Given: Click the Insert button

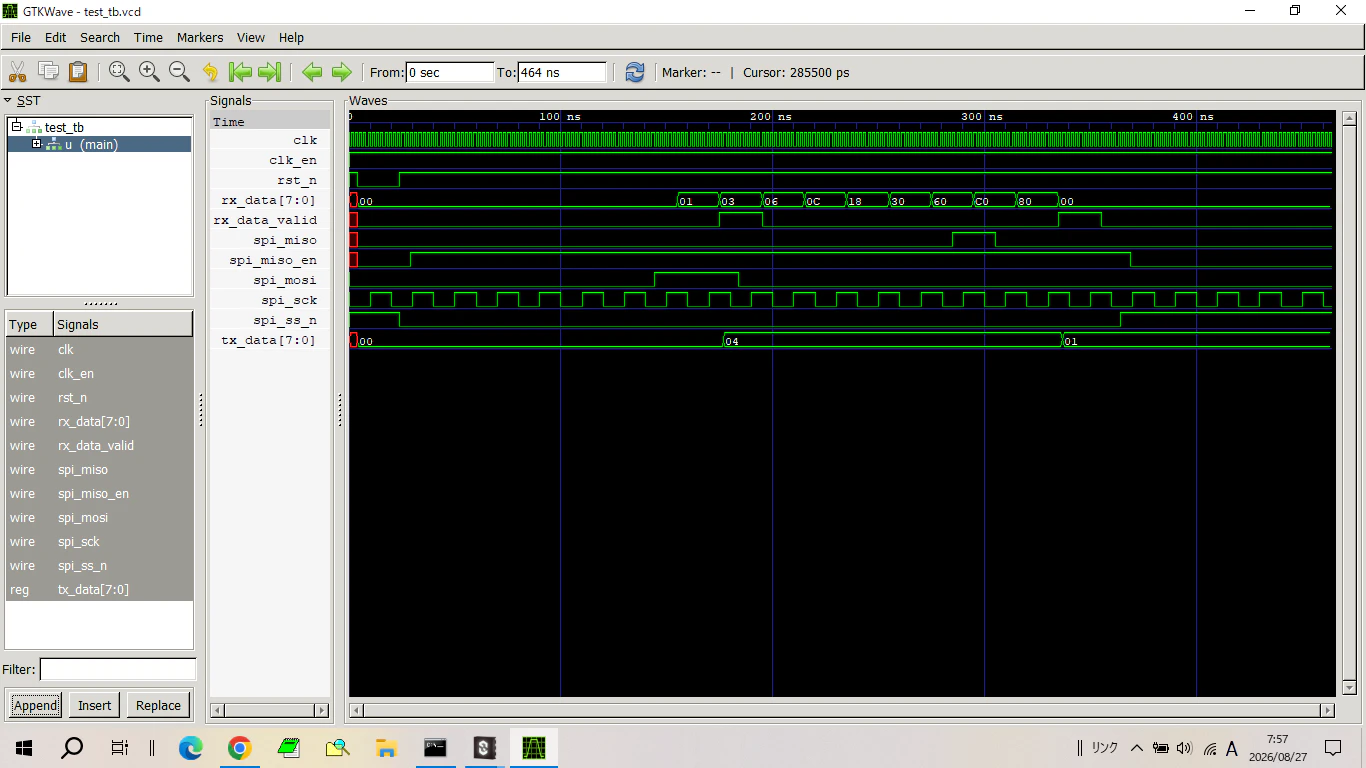Looking at the screenshot, I should click(x=95, y=705).
